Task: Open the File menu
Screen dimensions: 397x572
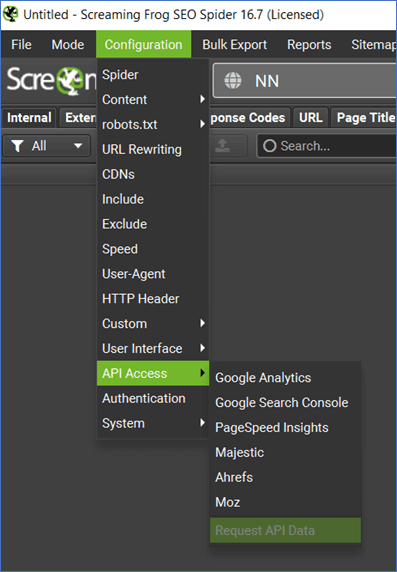Action: pos(21,45)
